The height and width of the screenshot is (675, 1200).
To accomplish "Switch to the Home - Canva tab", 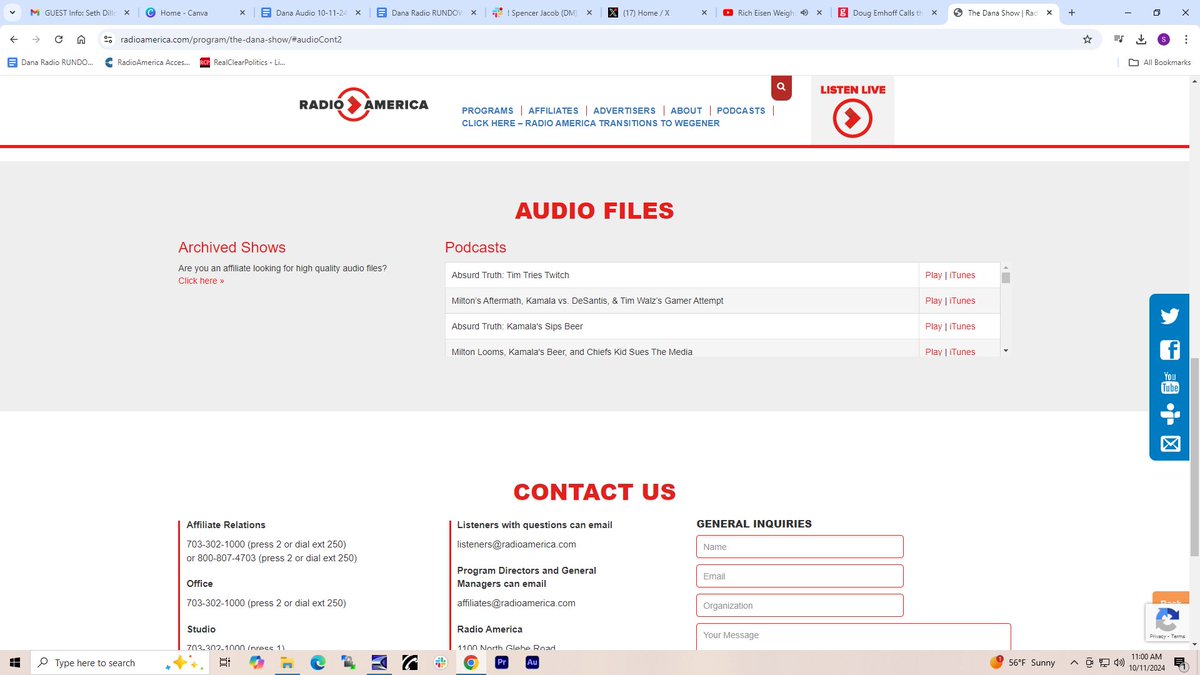I will coord(194,13).
